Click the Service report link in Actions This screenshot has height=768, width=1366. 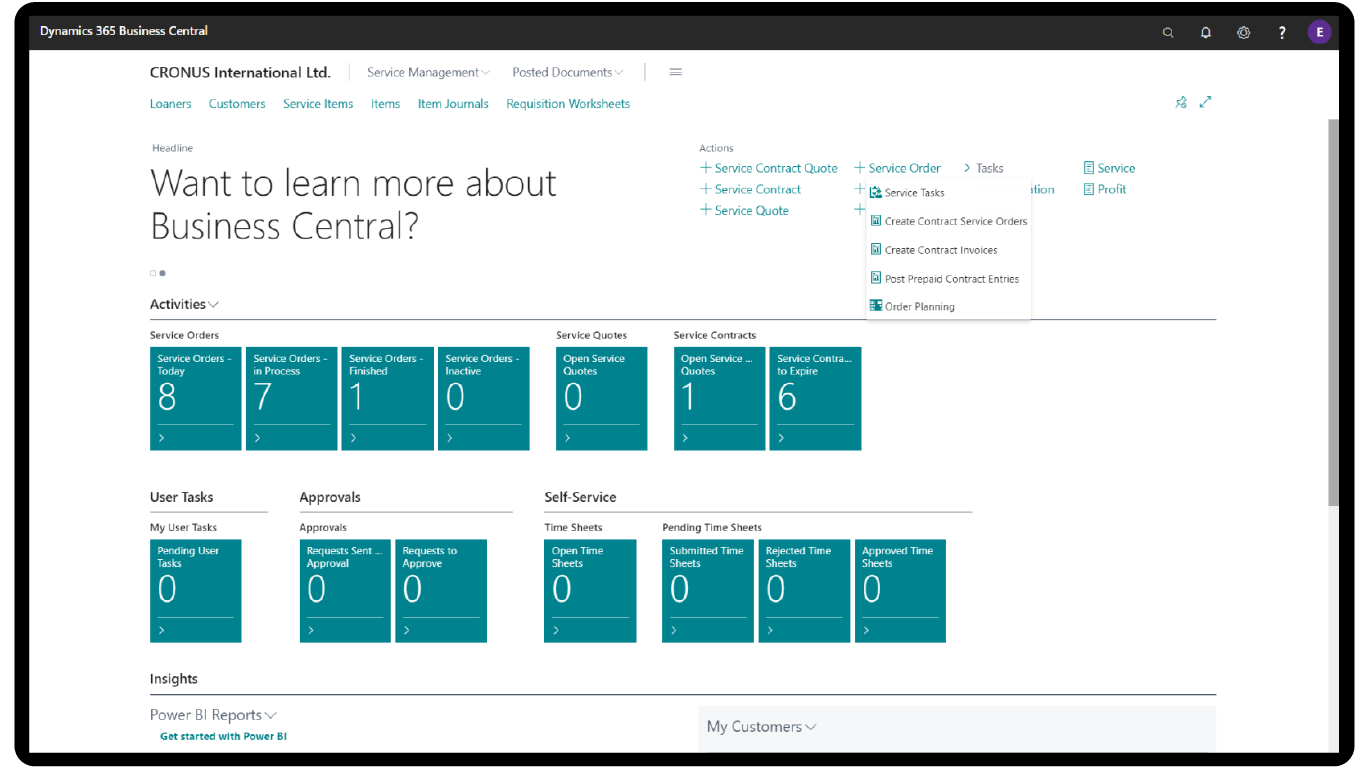coord(1116,168)
